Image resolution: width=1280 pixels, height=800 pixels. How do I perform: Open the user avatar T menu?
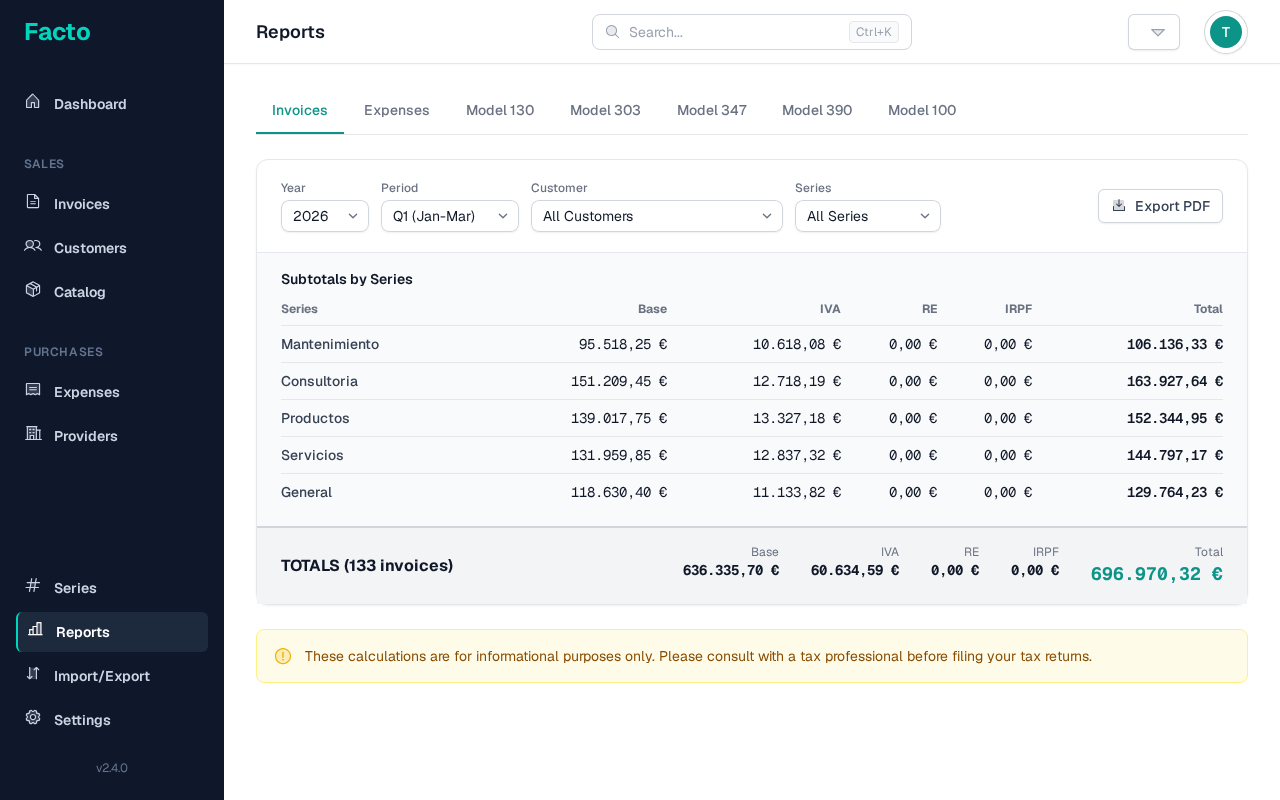pos(1225,32)
